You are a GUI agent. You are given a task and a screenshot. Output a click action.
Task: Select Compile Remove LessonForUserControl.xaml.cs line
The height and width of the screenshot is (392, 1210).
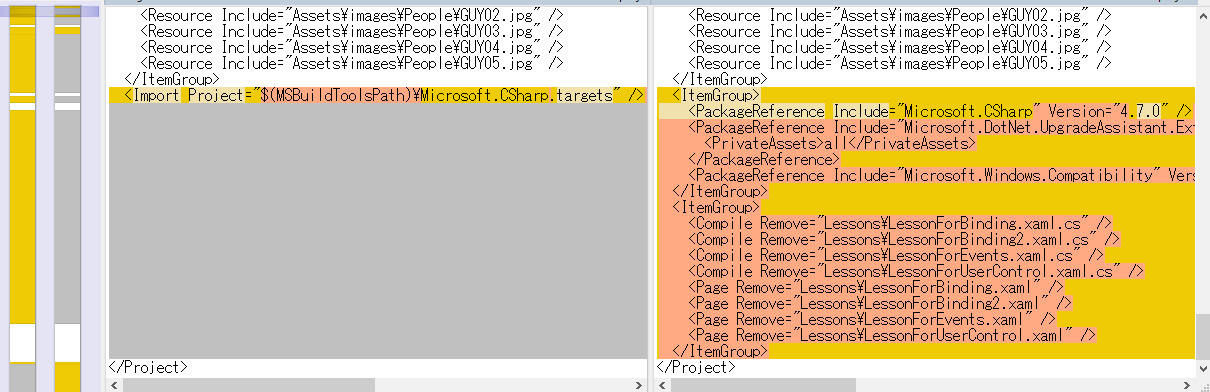tap(916, 272)
